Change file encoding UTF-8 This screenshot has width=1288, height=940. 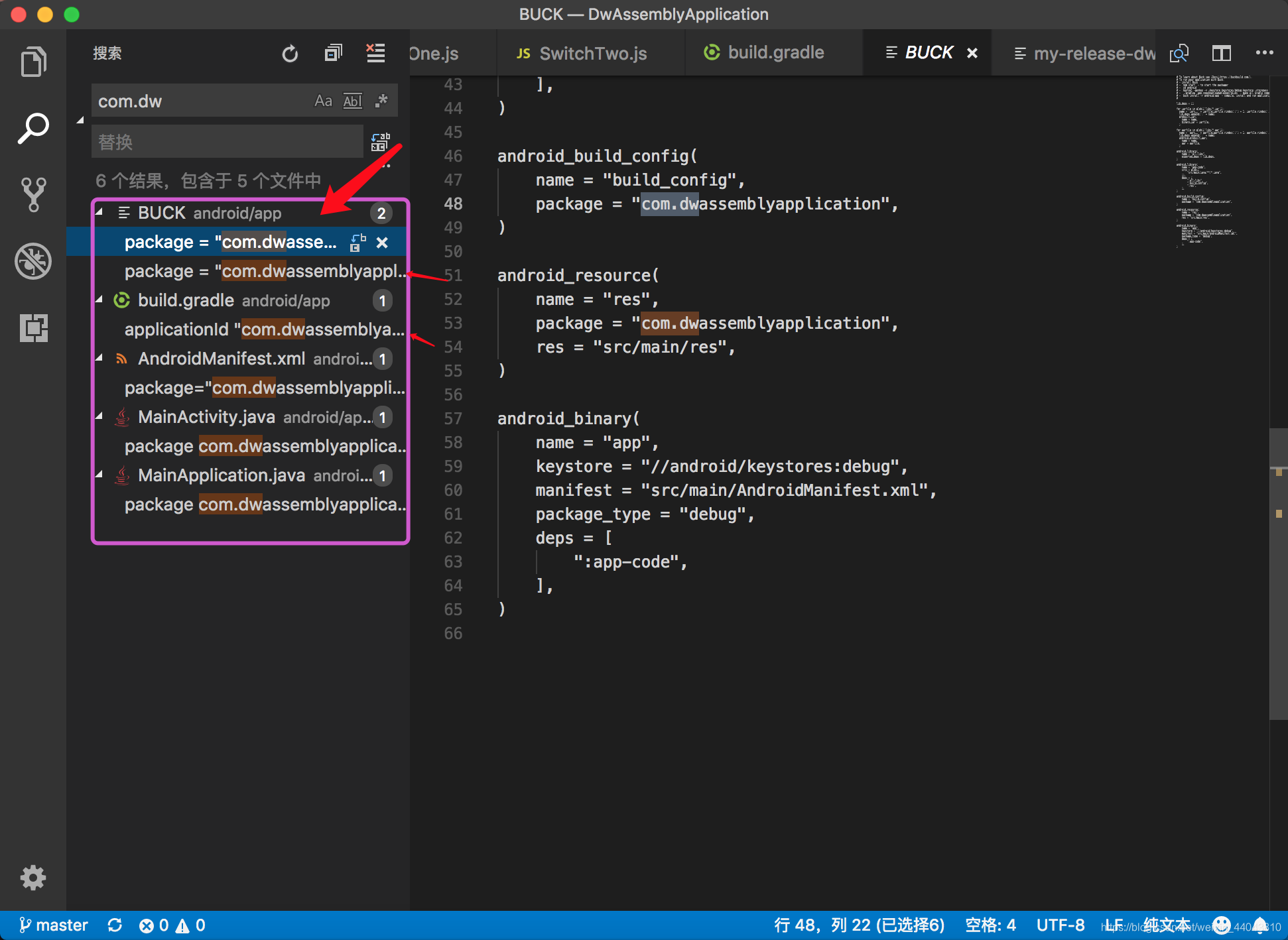click(x=1060, y=925)
